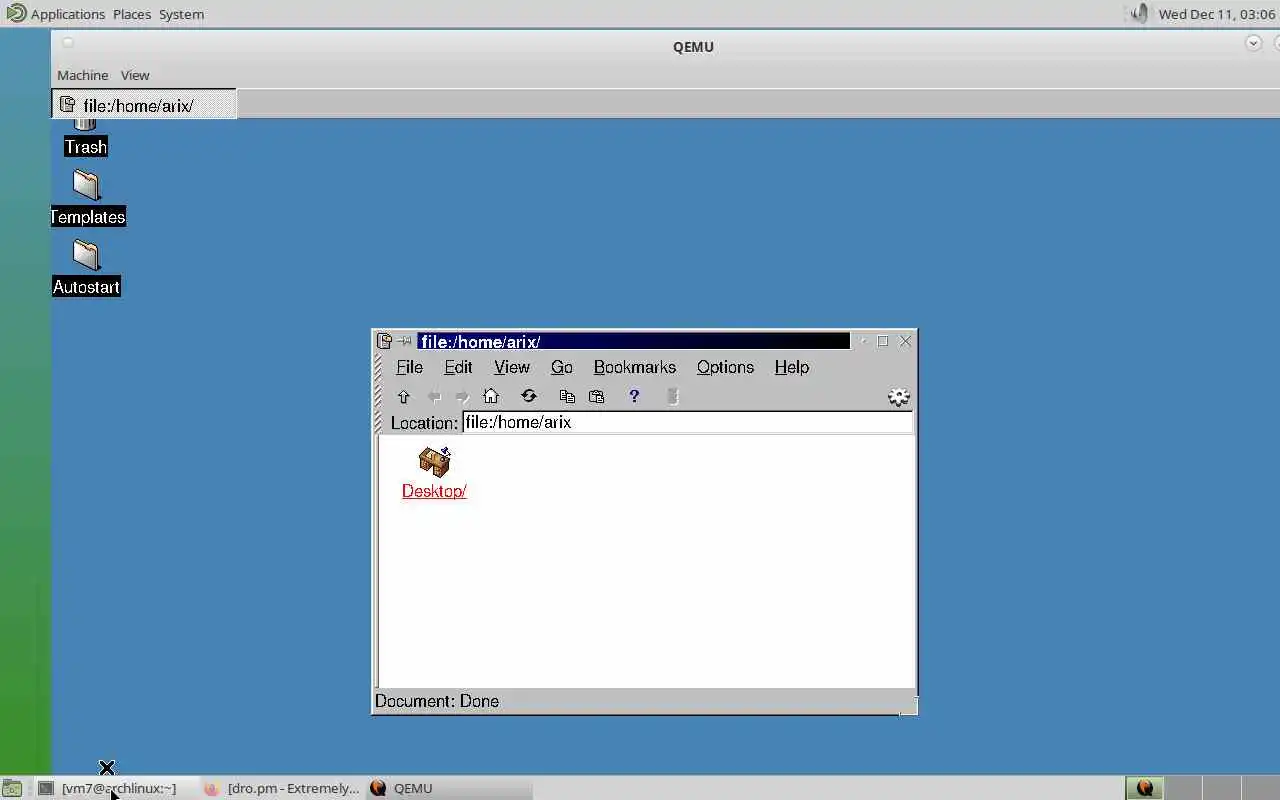Open the Edit menu
Screen dimensions: 1280x800
coord(458,367)
